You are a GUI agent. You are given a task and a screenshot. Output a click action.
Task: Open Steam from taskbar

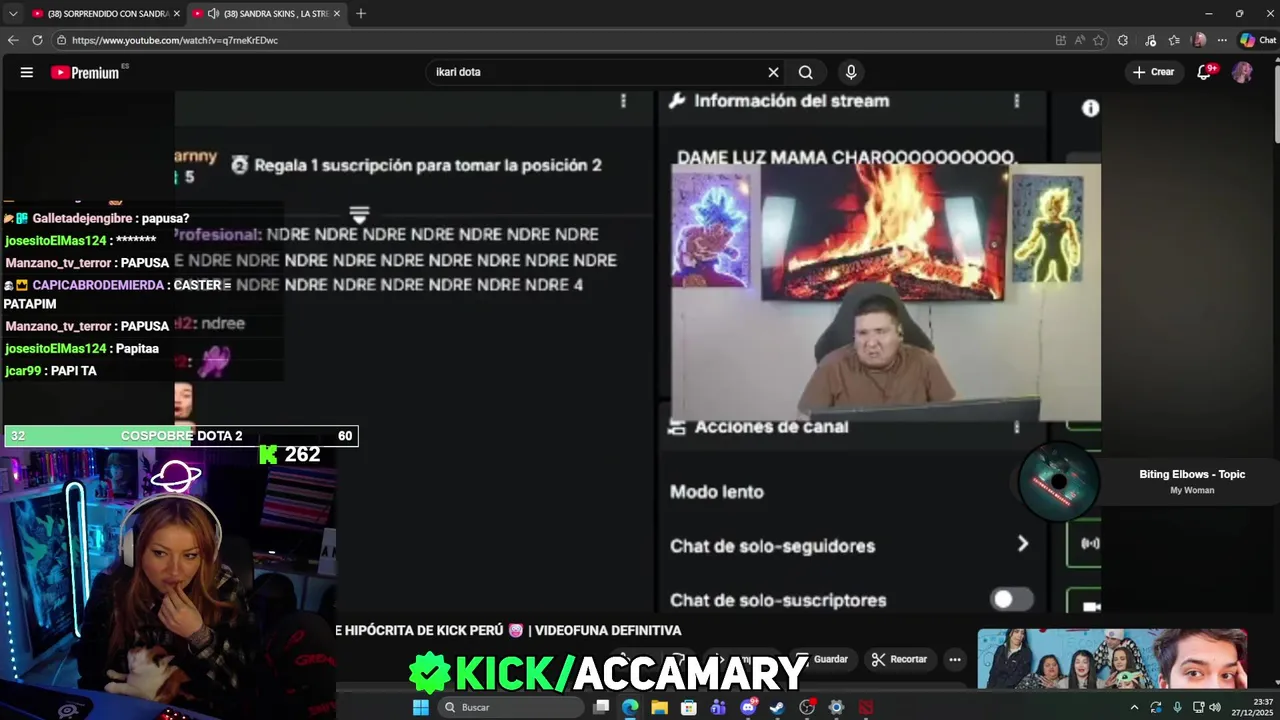777,707
